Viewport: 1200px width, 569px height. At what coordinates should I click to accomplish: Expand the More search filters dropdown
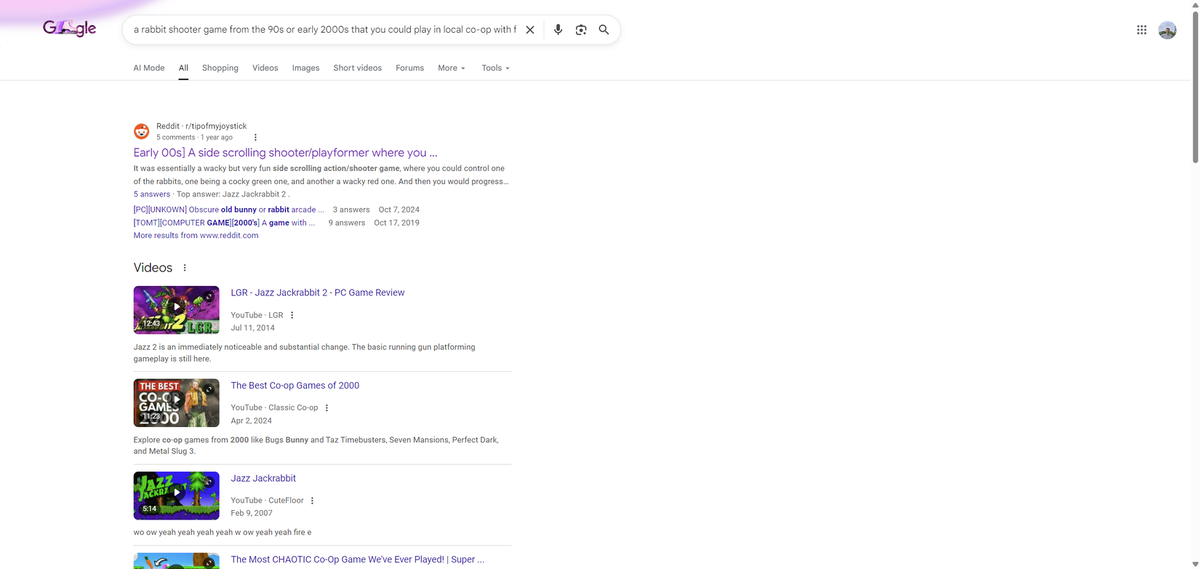451,68
